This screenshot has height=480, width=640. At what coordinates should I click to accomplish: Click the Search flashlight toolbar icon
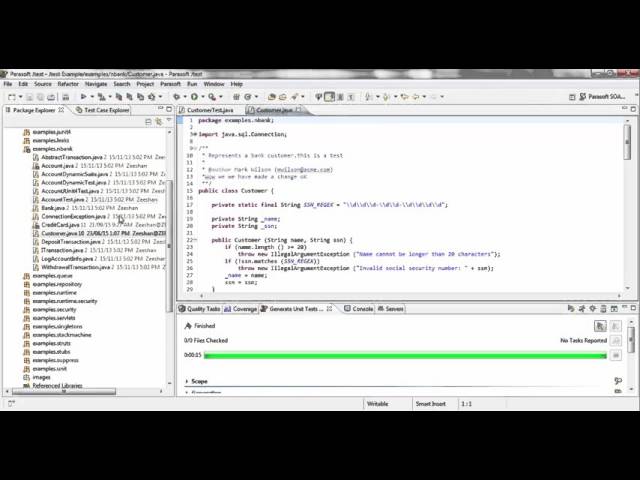coord(294,97)
